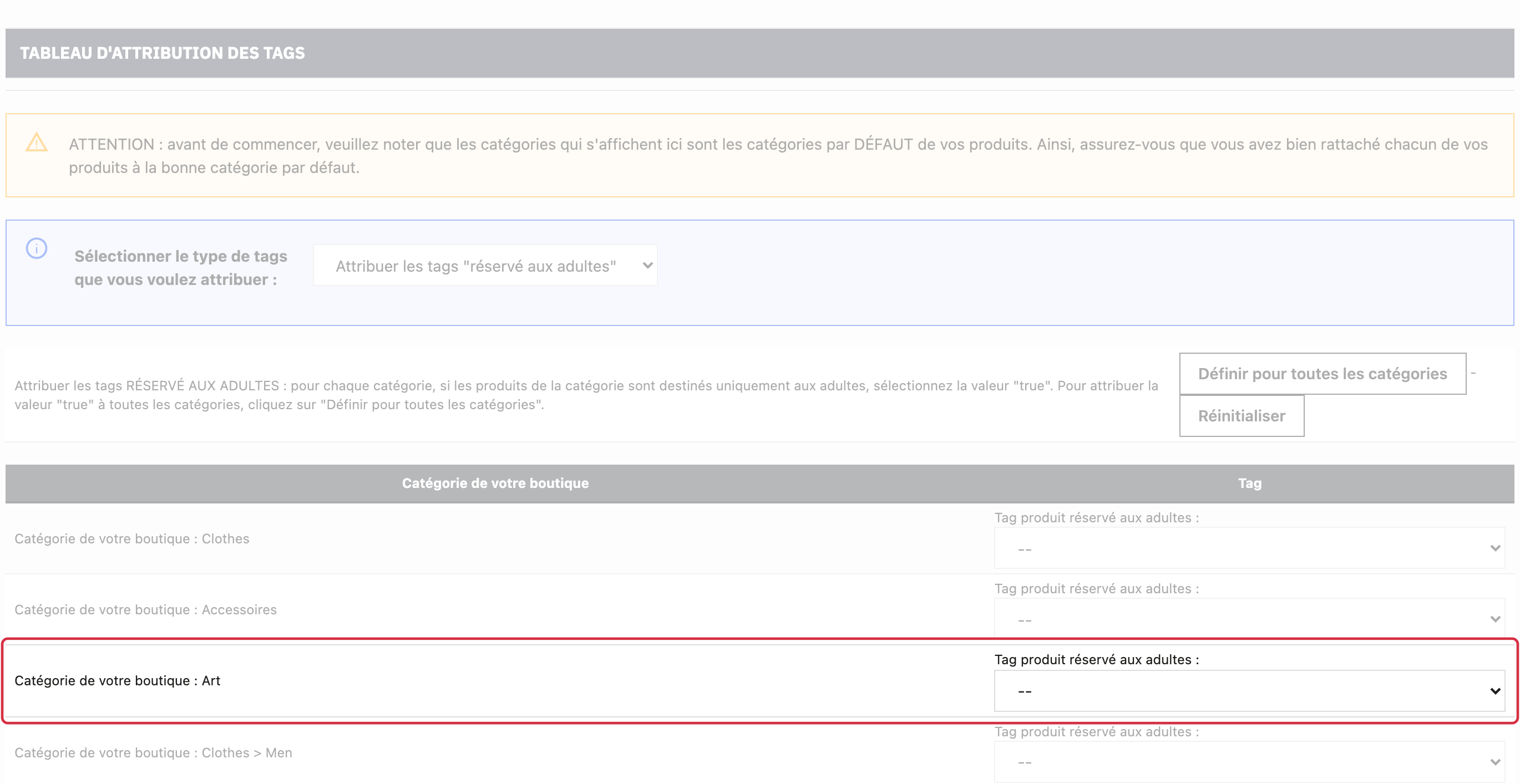Click the chevron arrow on Art row dropdown
The image size is (1520, 784).
(x=1494, y=691)
